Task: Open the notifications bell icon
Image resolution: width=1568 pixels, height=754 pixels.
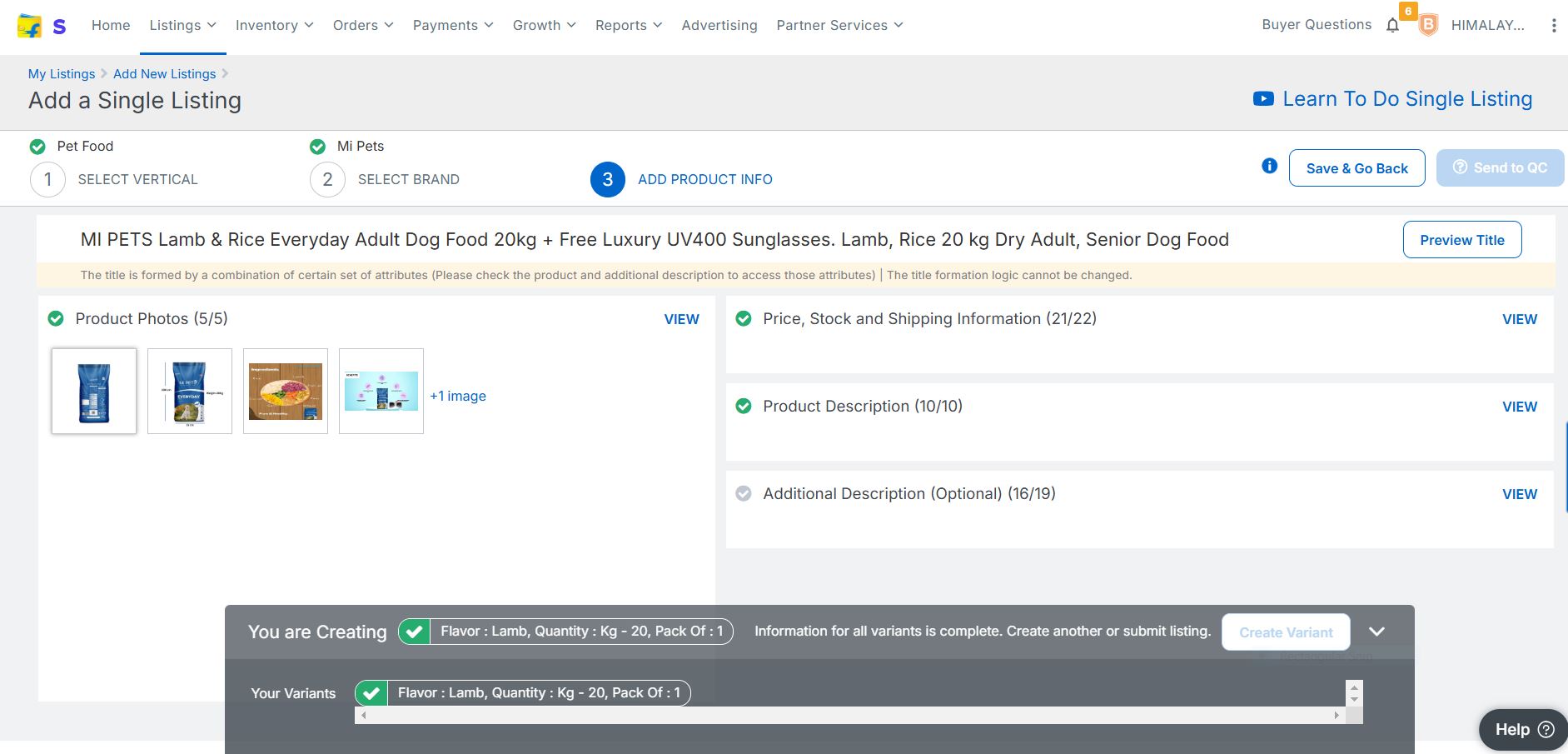Action: [1392, 26]
